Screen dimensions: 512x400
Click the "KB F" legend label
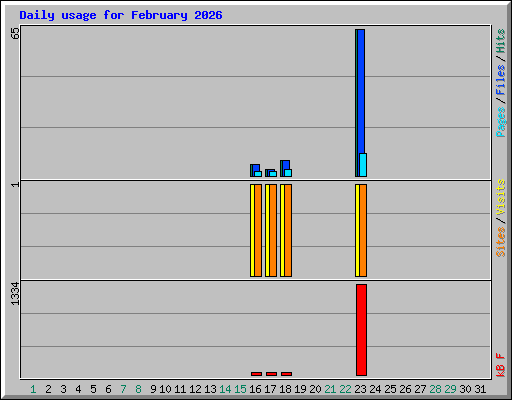500,365
